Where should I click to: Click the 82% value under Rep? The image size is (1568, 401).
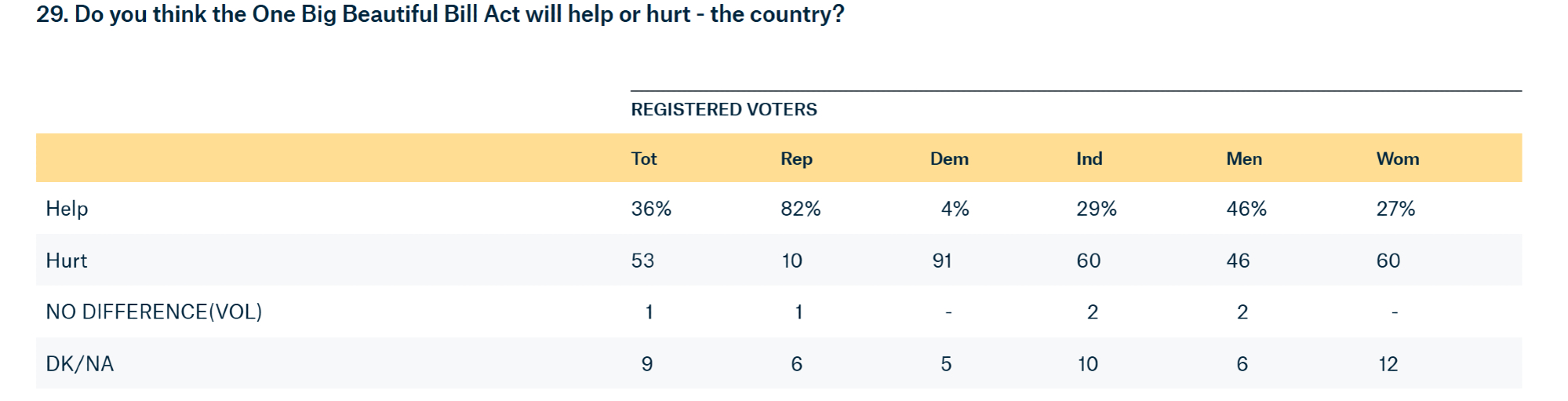(800, 209)
